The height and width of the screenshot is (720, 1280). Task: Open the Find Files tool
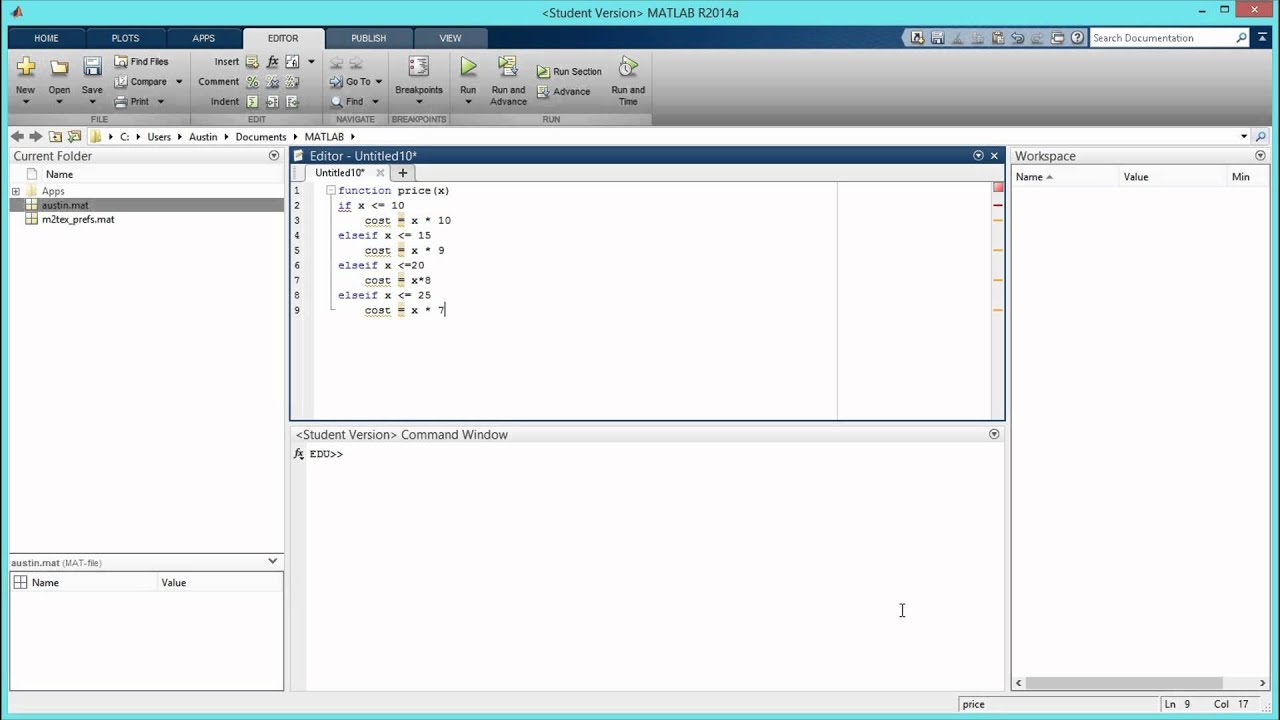(141, 61)
